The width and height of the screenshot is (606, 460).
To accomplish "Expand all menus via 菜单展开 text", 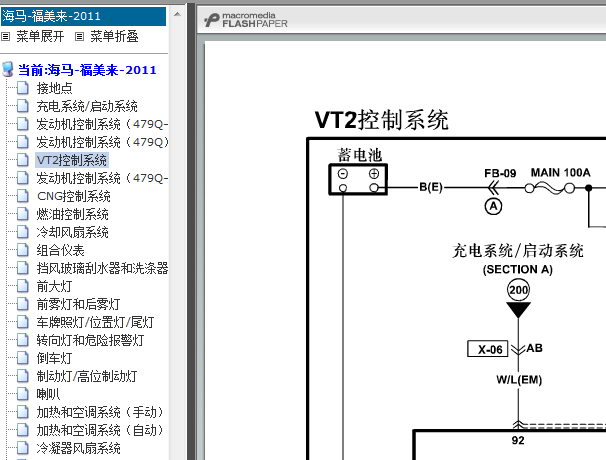I will coord(40,37).
